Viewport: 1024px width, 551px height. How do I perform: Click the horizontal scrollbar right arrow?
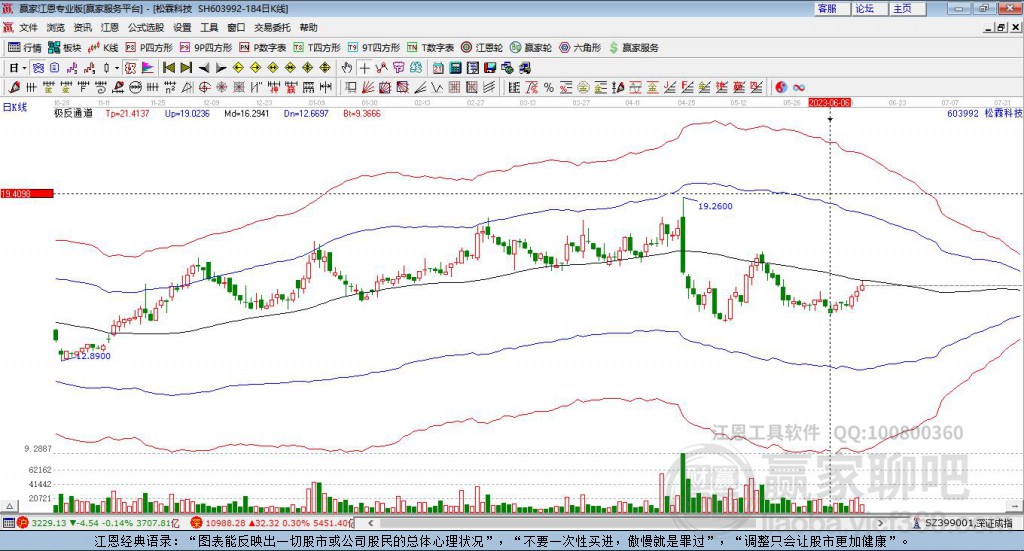[x=880, y=523]
